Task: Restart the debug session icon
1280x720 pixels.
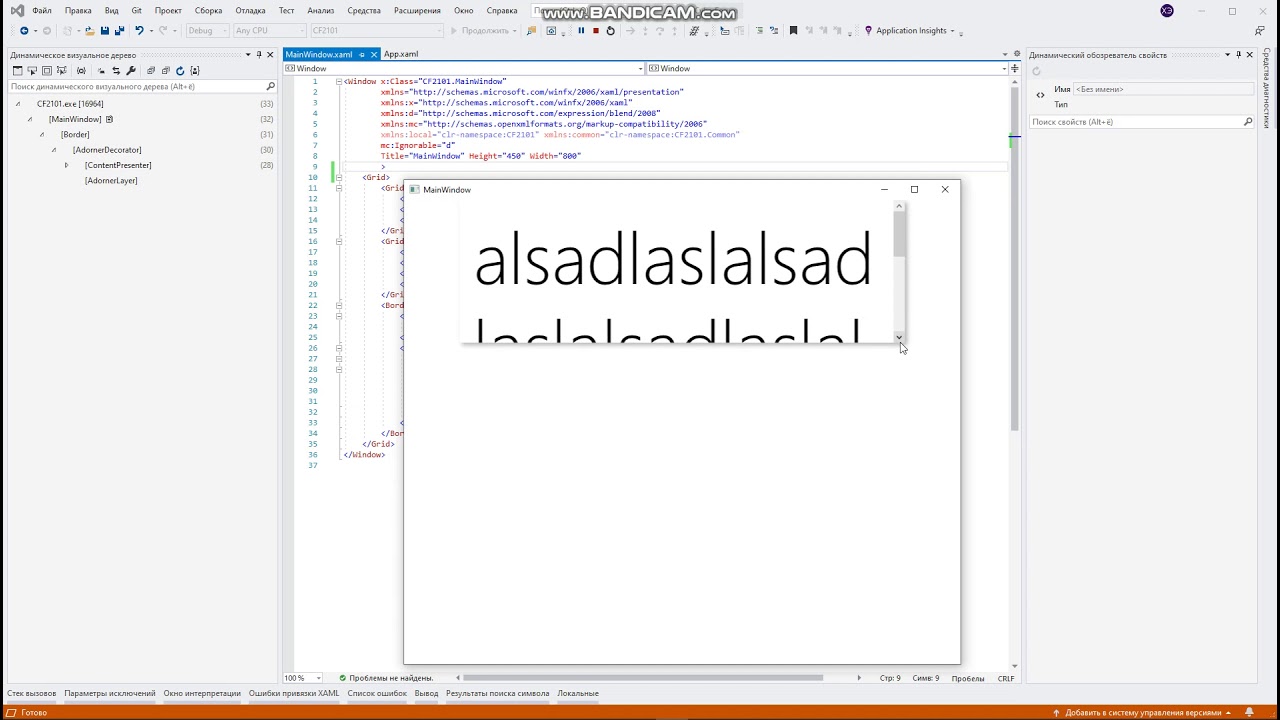Action: pyautogui.click(x=610, y=31)
